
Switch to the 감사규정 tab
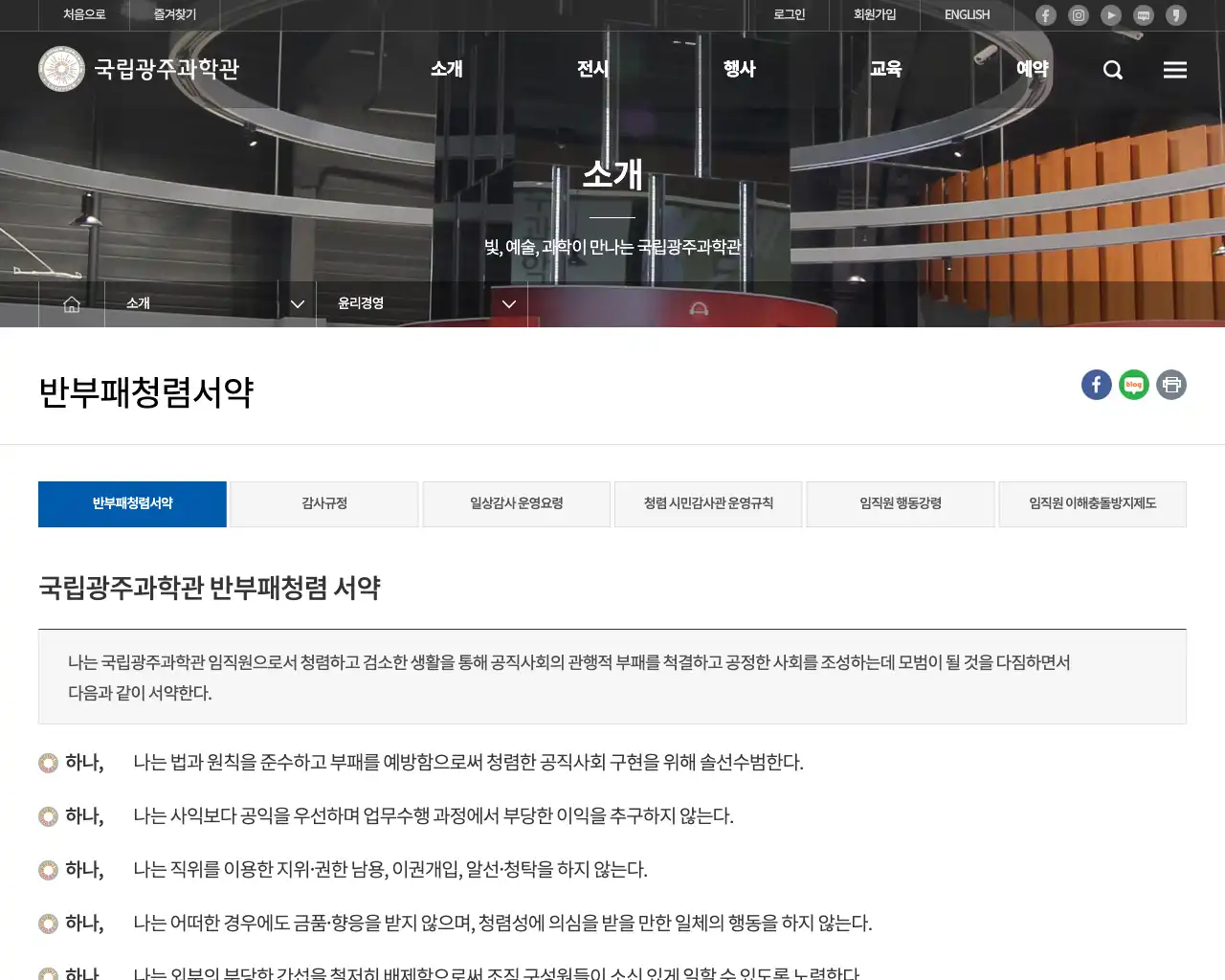coord(323,503)
